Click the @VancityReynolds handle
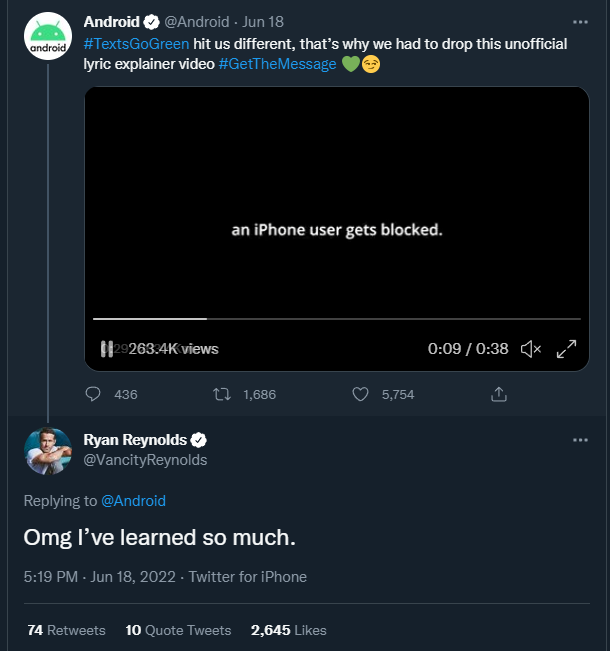The width and height of the screenshot is (610, 651). coord(145,460)
